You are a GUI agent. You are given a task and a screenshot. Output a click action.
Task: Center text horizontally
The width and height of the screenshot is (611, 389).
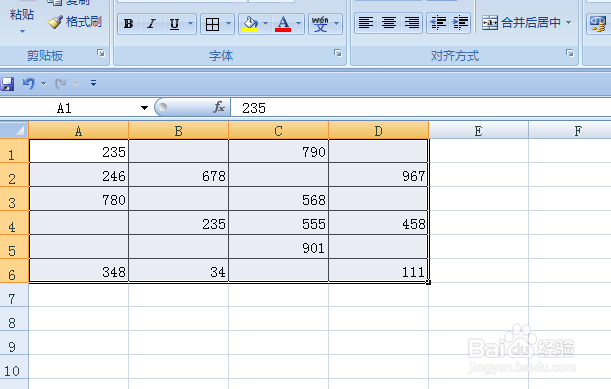(388, 23)
